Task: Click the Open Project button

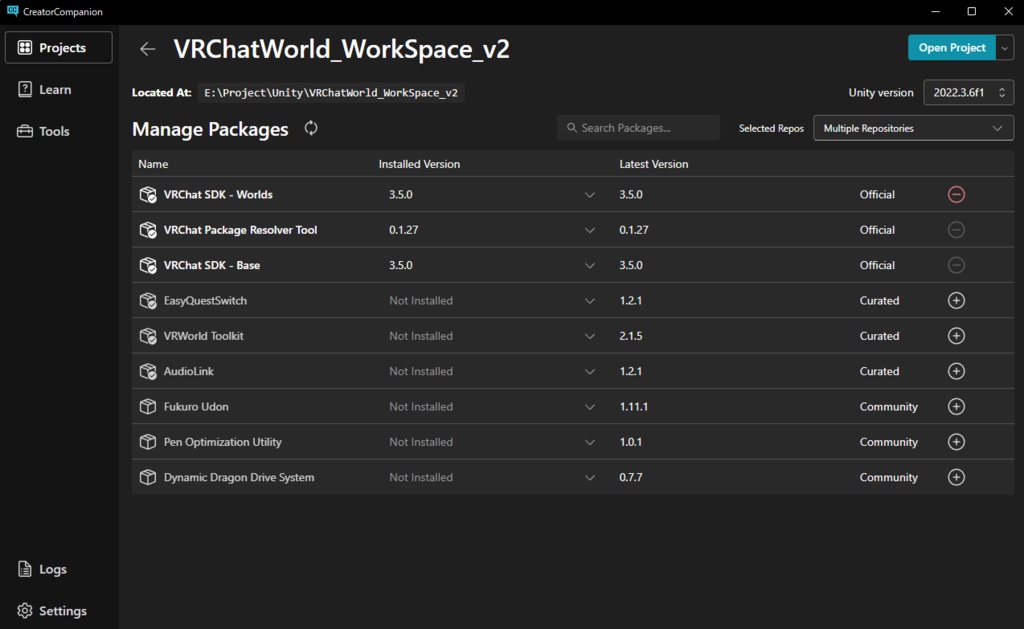Action: pyautogui.click(x=952, y=48)
